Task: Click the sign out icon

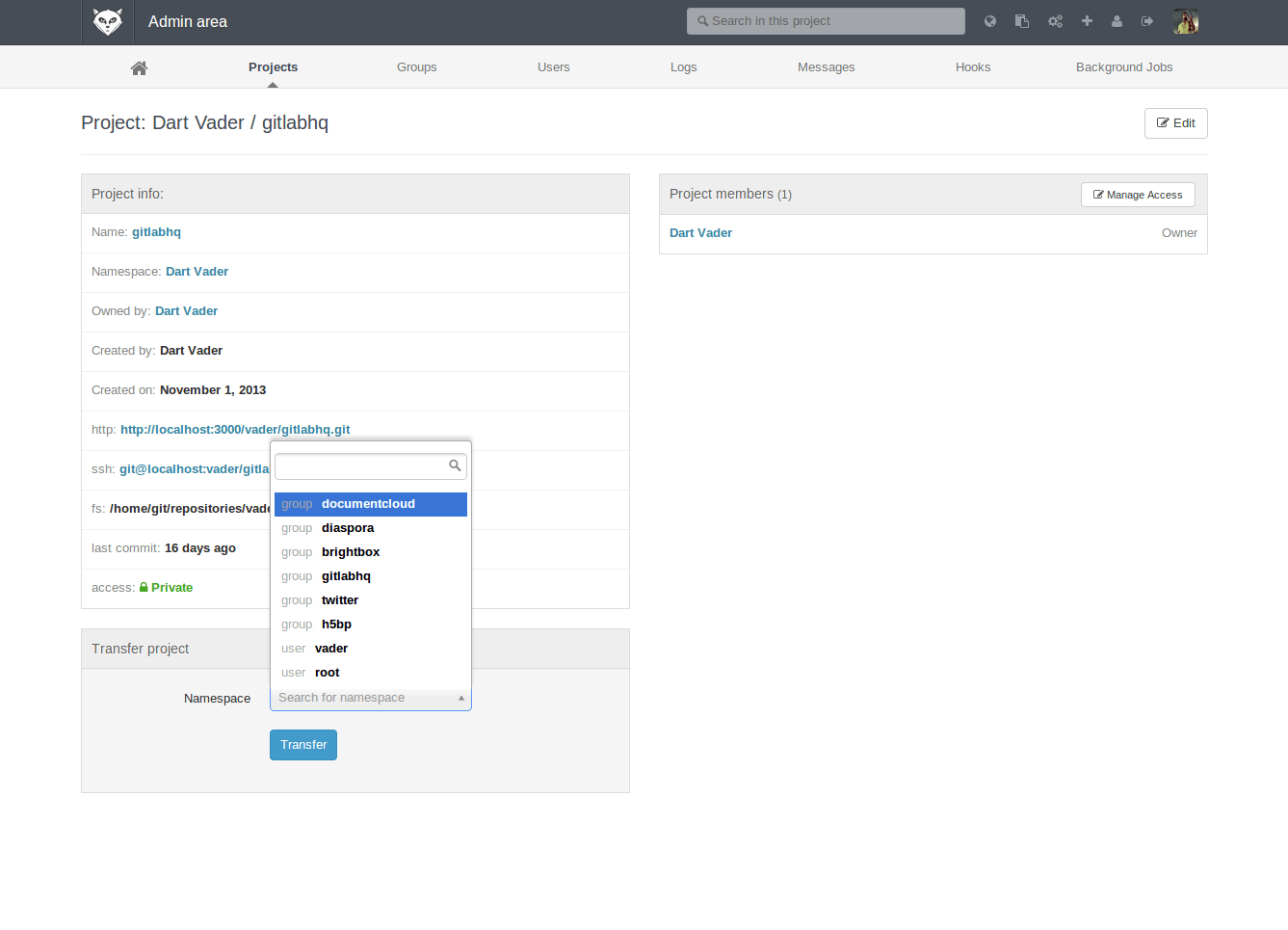Action: coord(1147,21)
